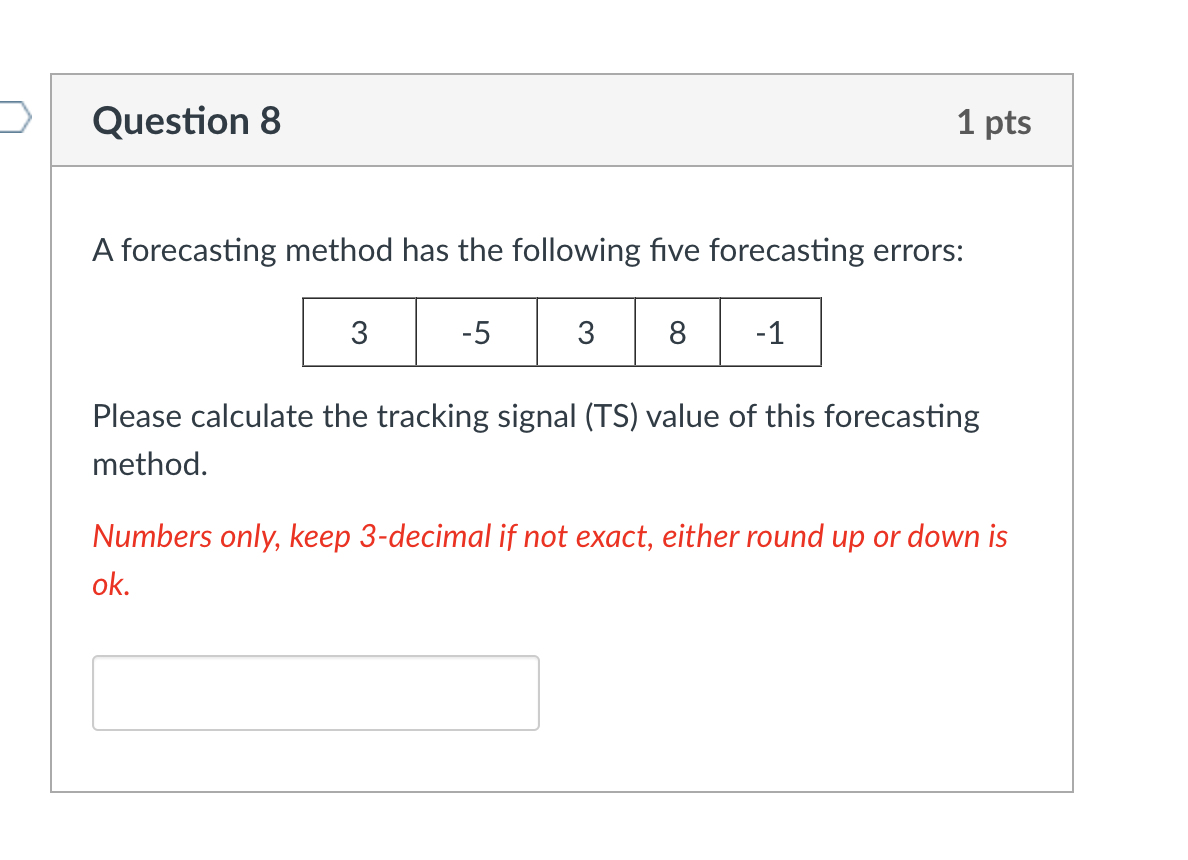Select the table cell containing -5

[x=476, y=333]
